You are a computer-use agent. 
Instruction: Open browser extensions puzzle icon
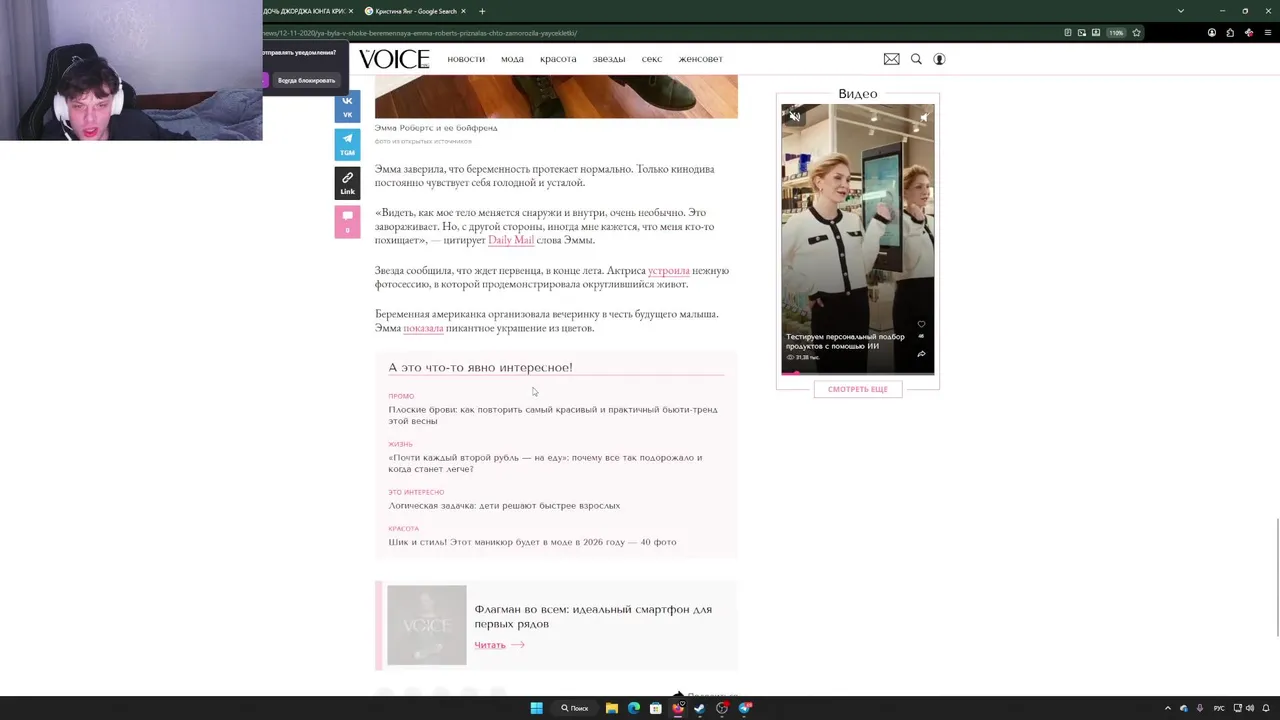point(1230,33)
